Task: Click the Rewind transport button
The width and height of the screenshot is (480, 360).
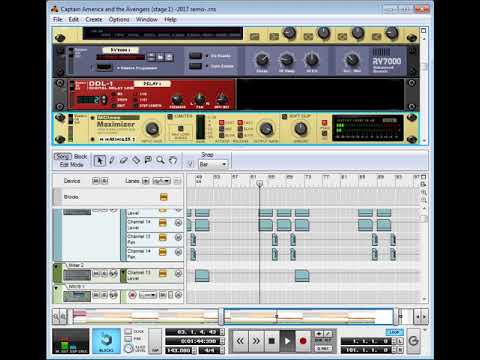Action: (x=240, y=341)
